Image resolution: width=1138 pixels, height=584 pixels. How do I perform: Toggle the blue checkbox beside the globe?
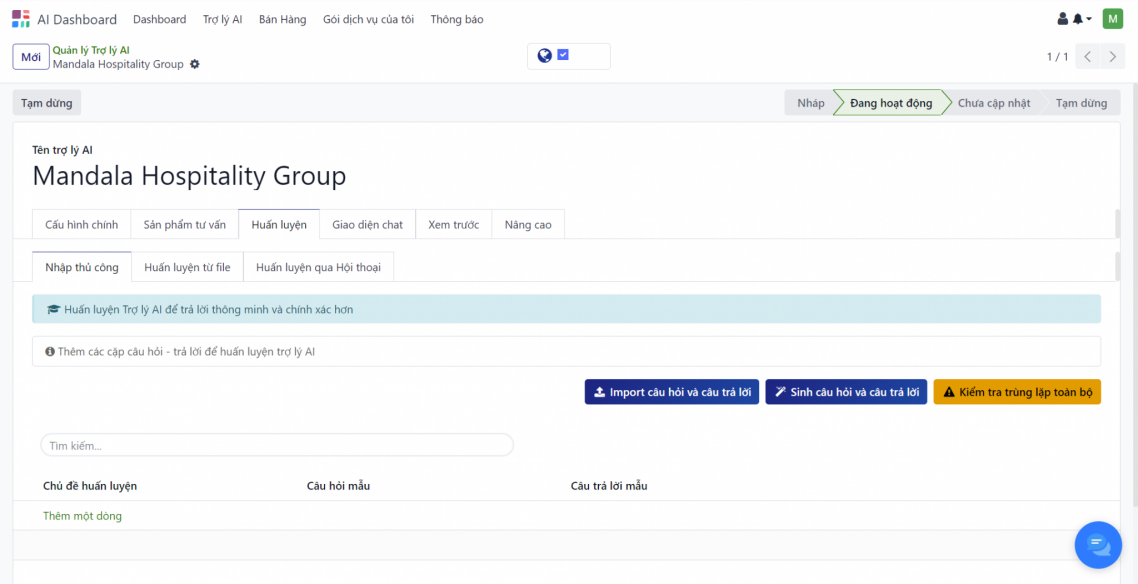pyautogui.click(x=563, y=56)
